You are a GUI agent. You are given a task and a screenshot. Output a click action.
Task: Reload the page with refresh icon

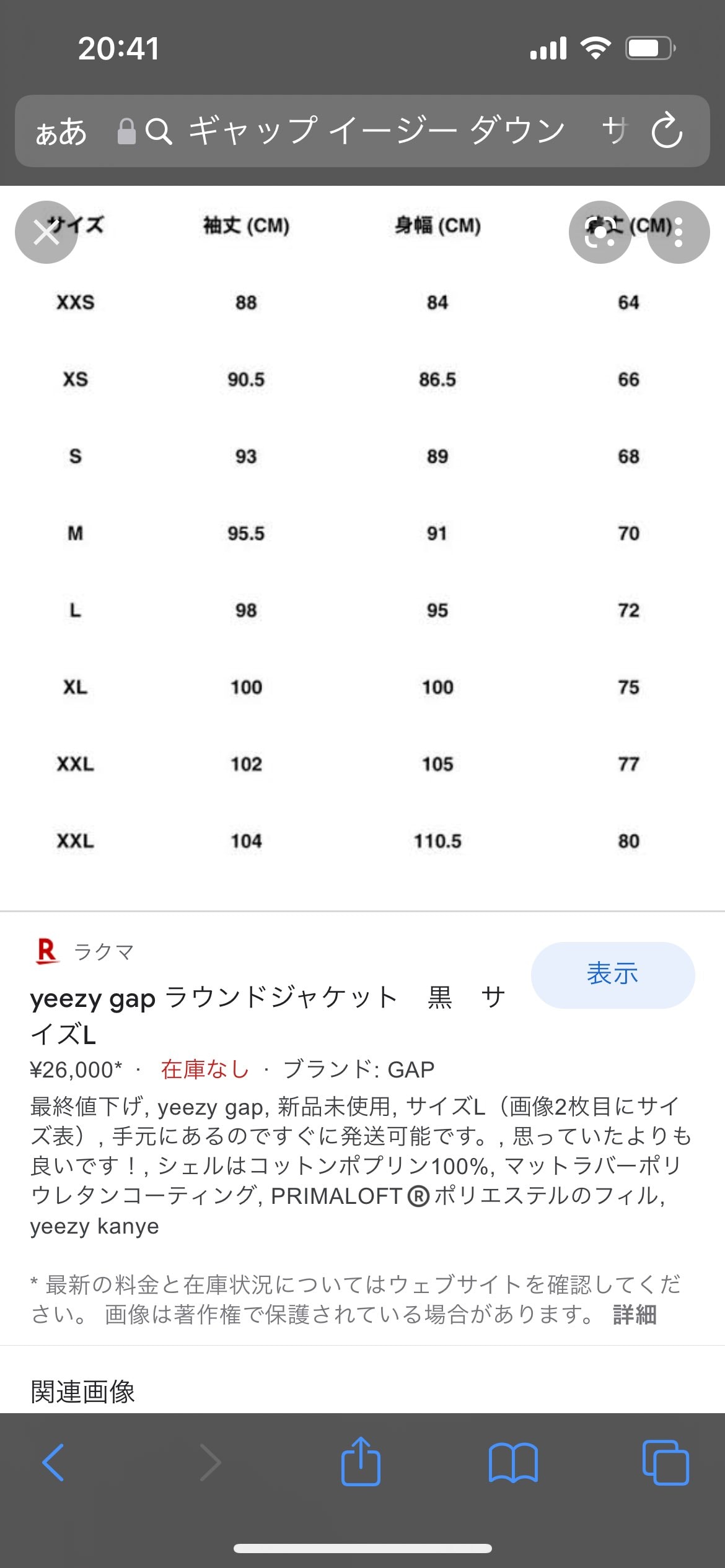click(x=667, y=131)
